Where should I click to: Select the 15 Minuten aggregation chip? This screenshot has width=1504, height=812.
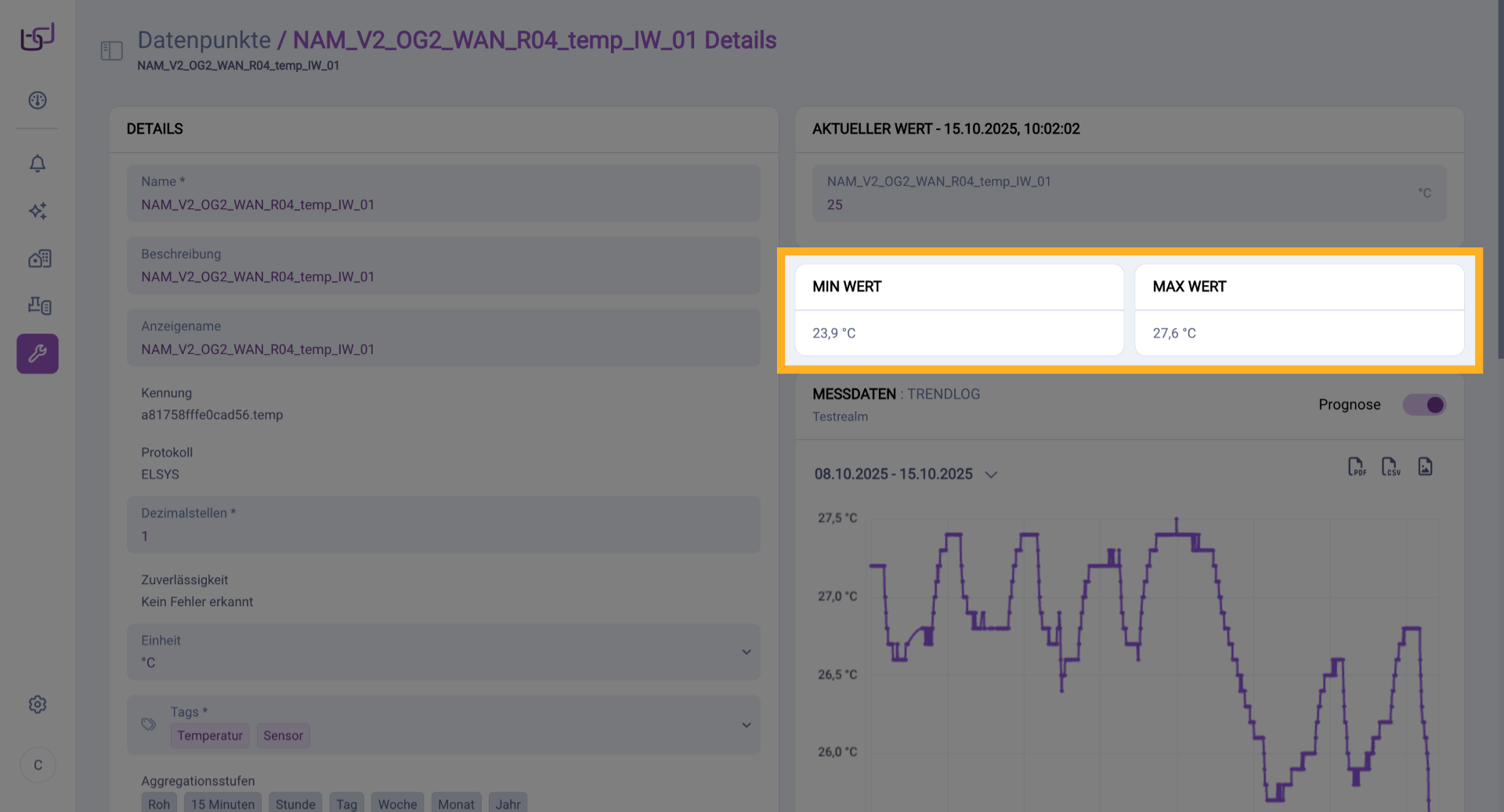click(x=222, y=803)
